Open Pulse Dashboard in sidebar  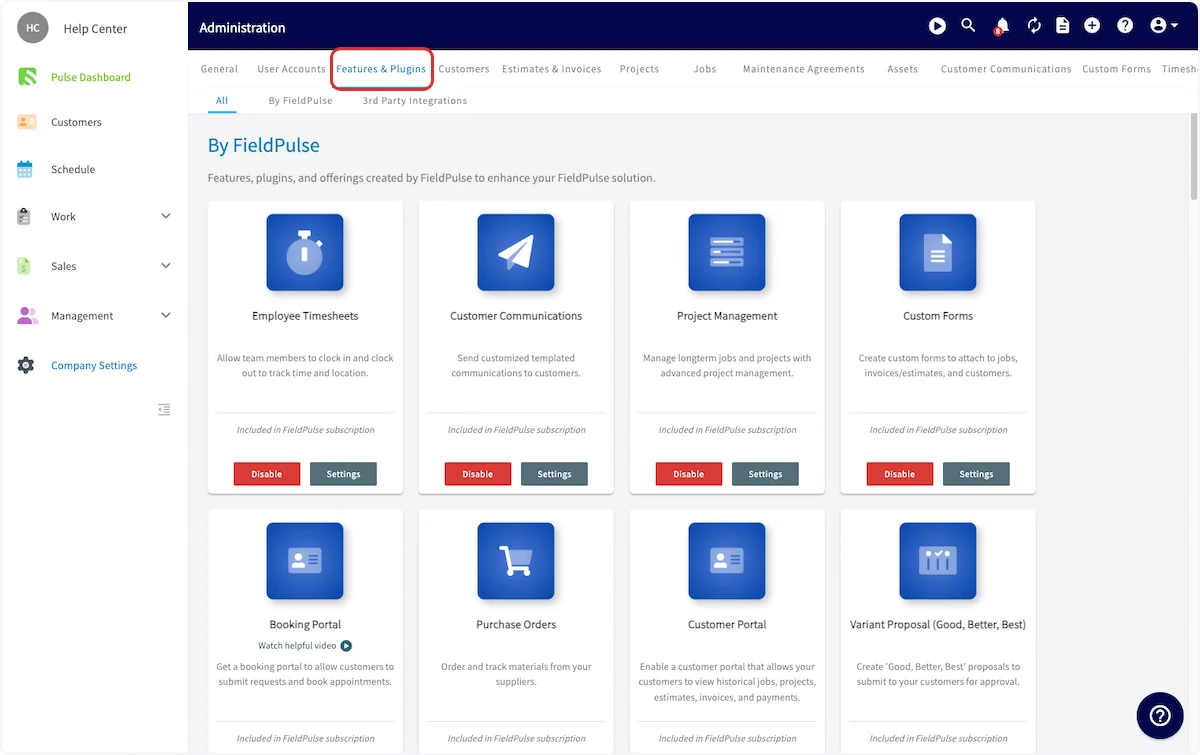tap(91, 77)
